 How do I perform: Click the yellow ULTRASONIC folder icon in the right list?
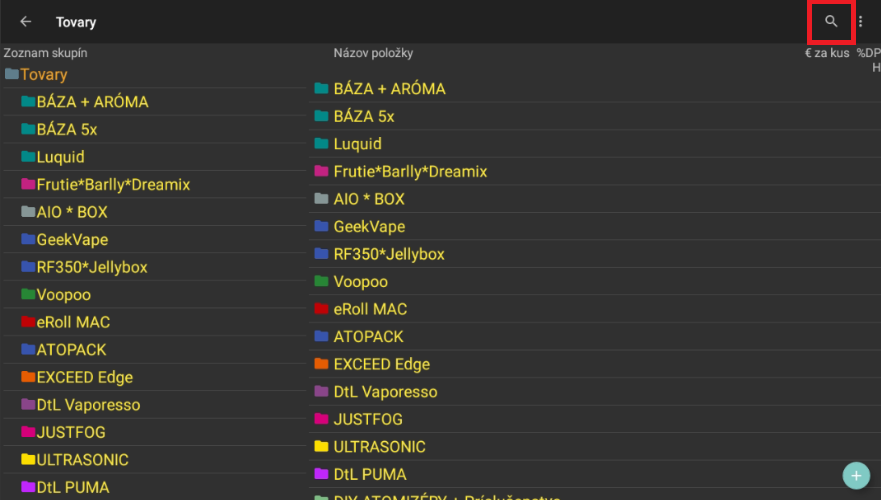[321, 447]
